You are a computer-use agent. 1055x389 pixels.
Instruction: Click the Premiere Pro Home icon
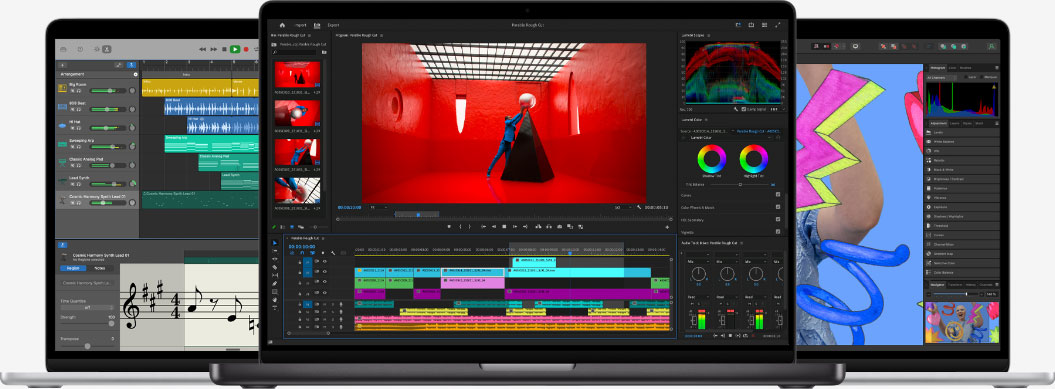coord(283,25)
